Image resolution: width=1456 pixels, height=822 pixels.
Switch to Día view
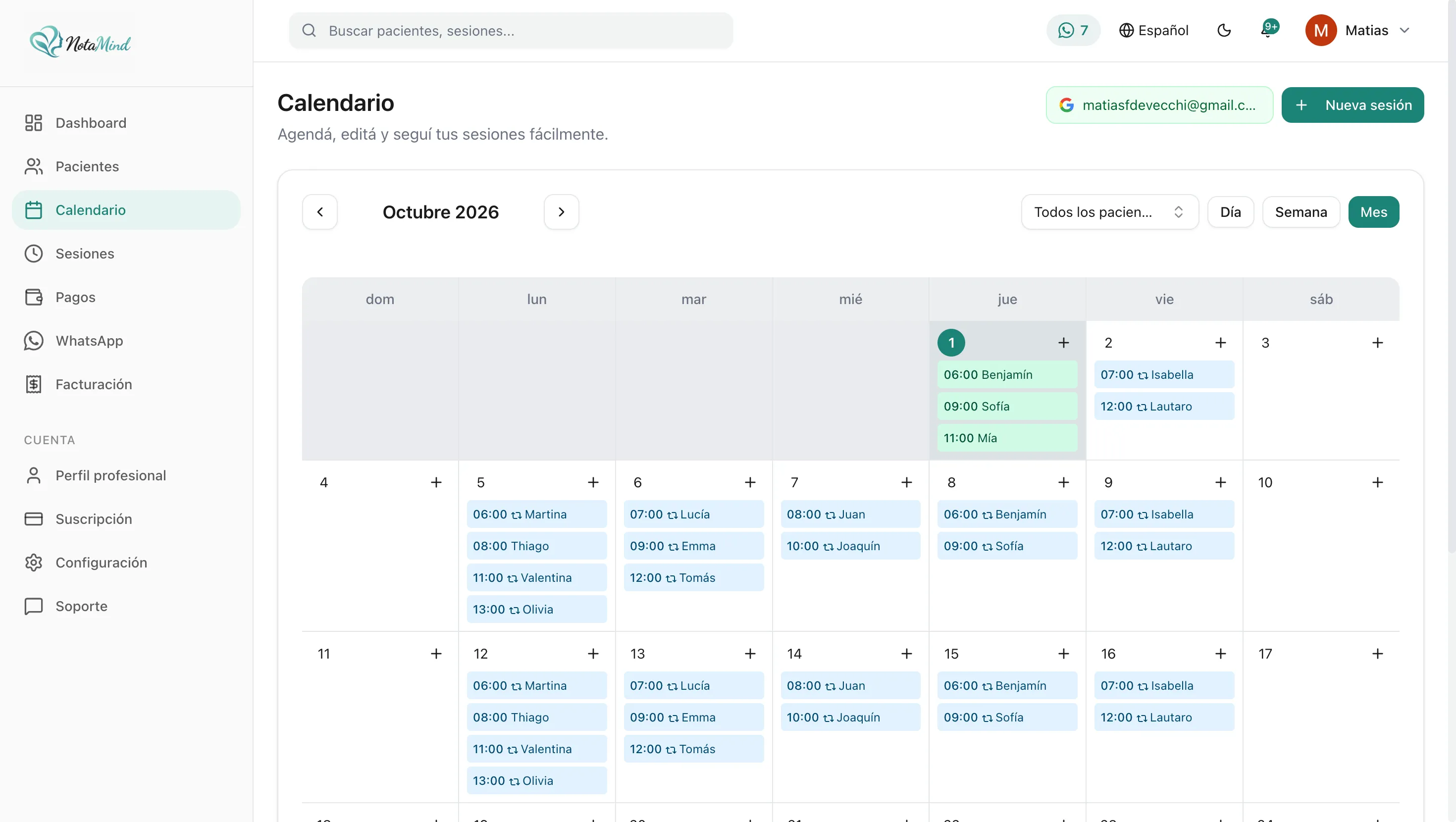(1231, 212)
